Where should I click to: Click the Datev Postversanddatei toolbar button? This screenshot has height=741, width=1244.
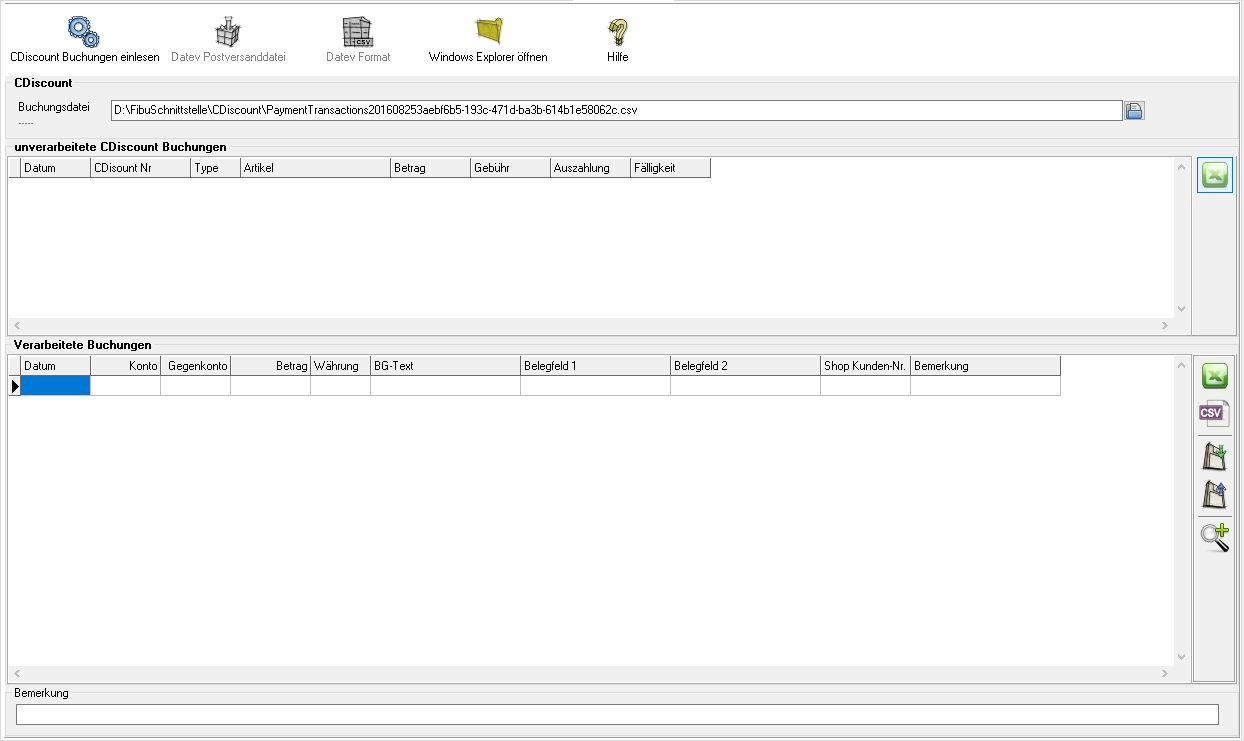point(228,40)
